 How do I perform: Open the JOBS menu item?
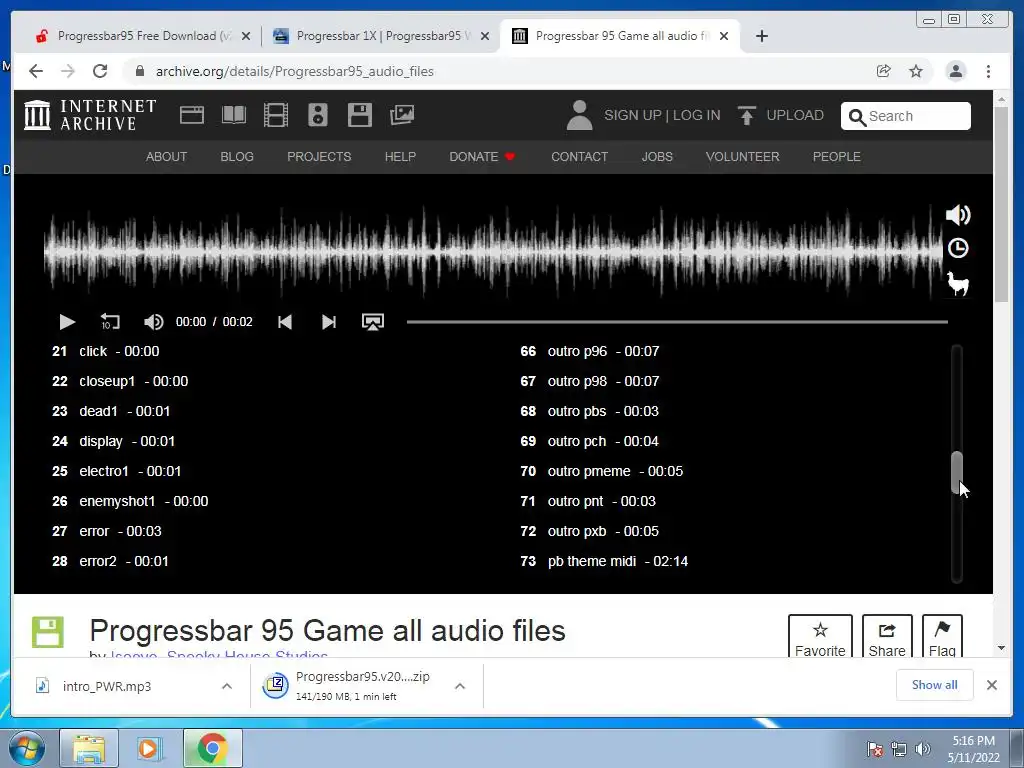tap(657, 157)
